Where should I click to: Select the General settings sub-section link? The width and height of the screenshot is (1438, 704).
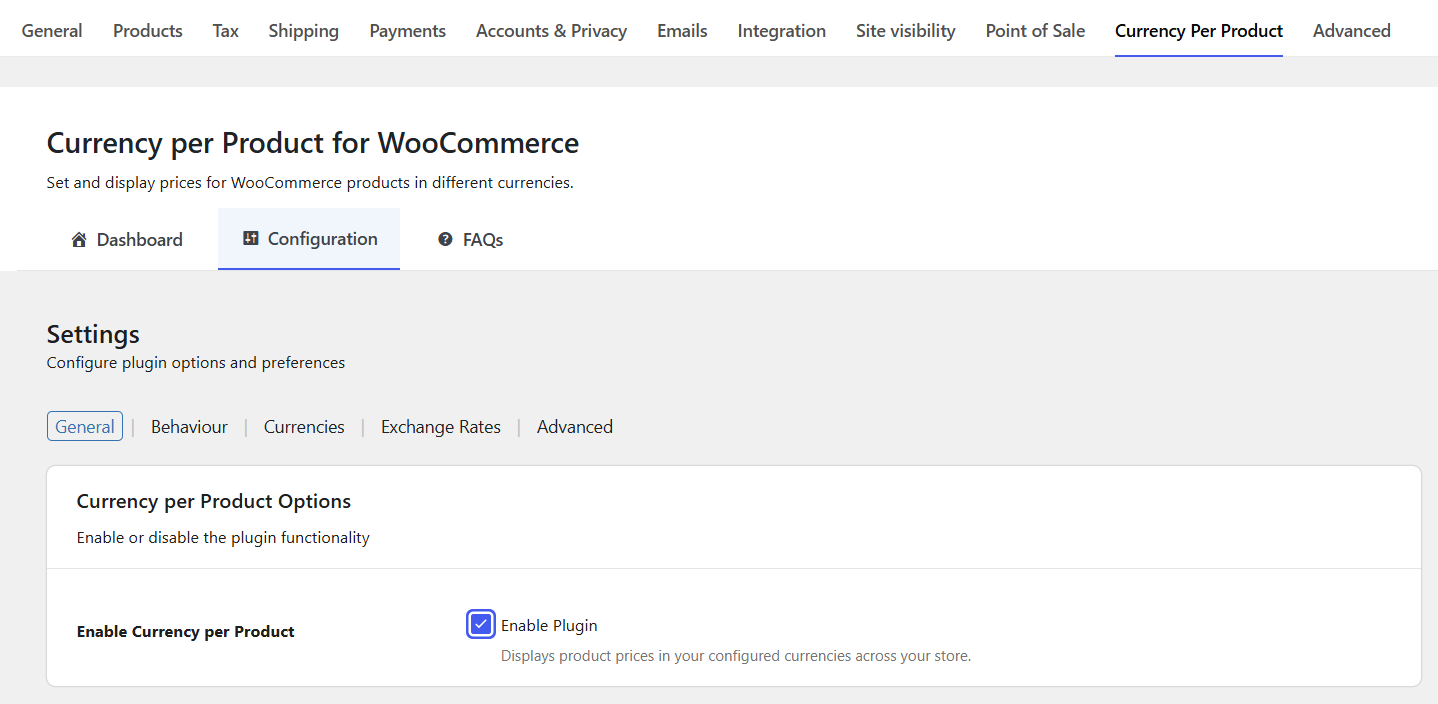(85, 426)
